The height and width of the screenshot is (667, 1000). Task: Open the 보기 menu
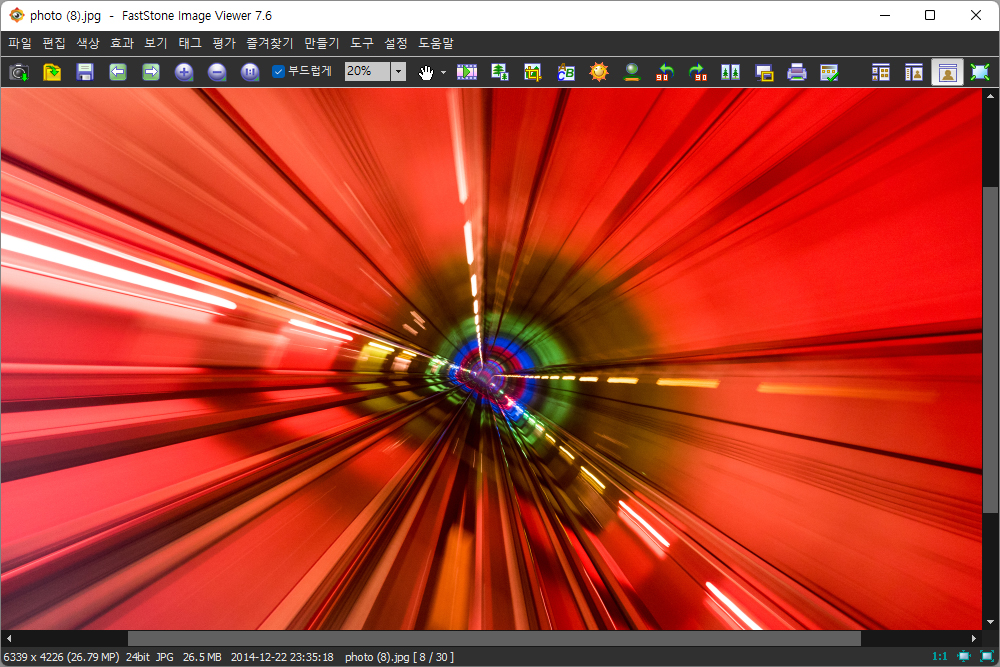pyautogui.click(x=156, y=43)
